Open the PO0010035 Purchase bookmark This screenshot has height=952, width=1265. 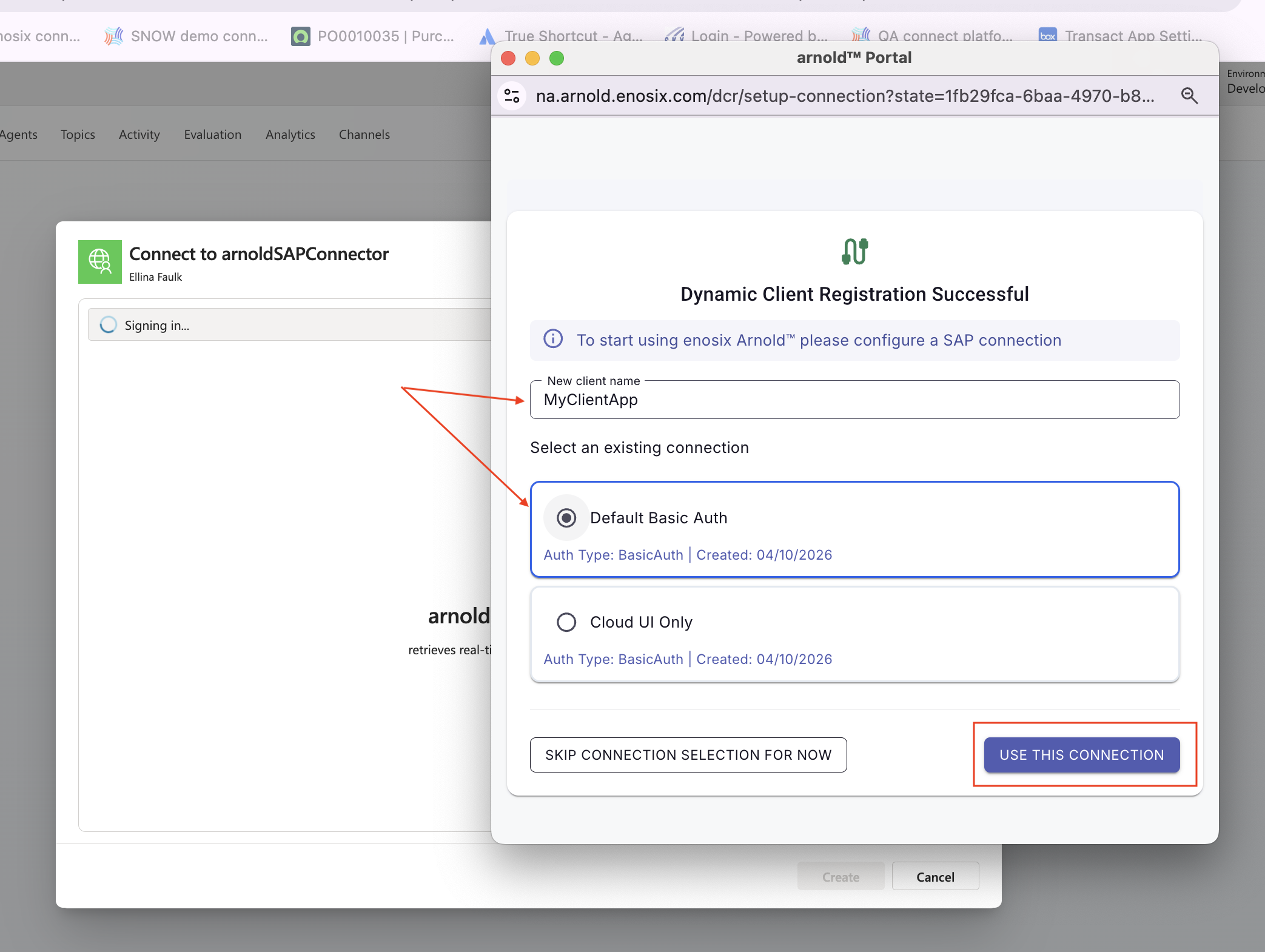(372, 36)
